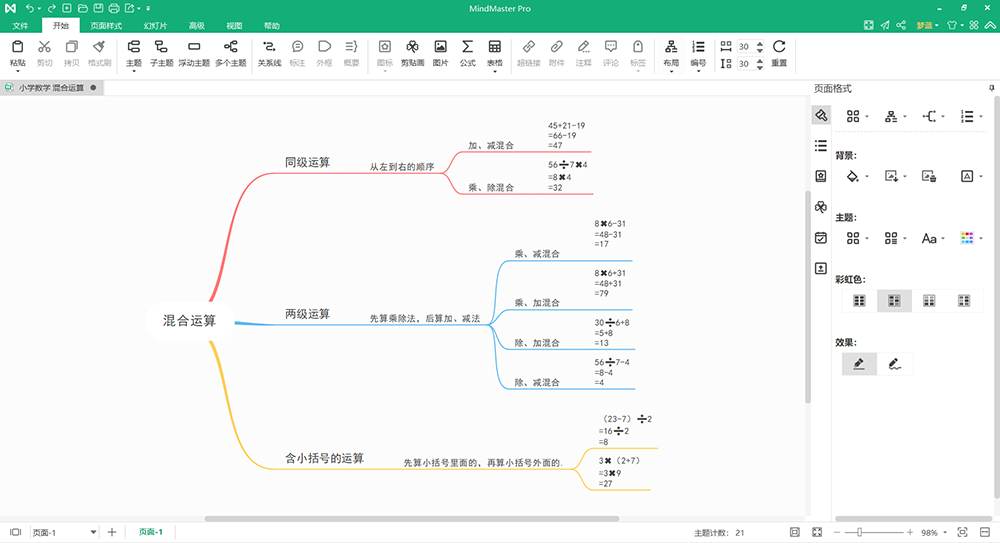
Task: Insert a 公式 formula
Action: click(467, 54)
